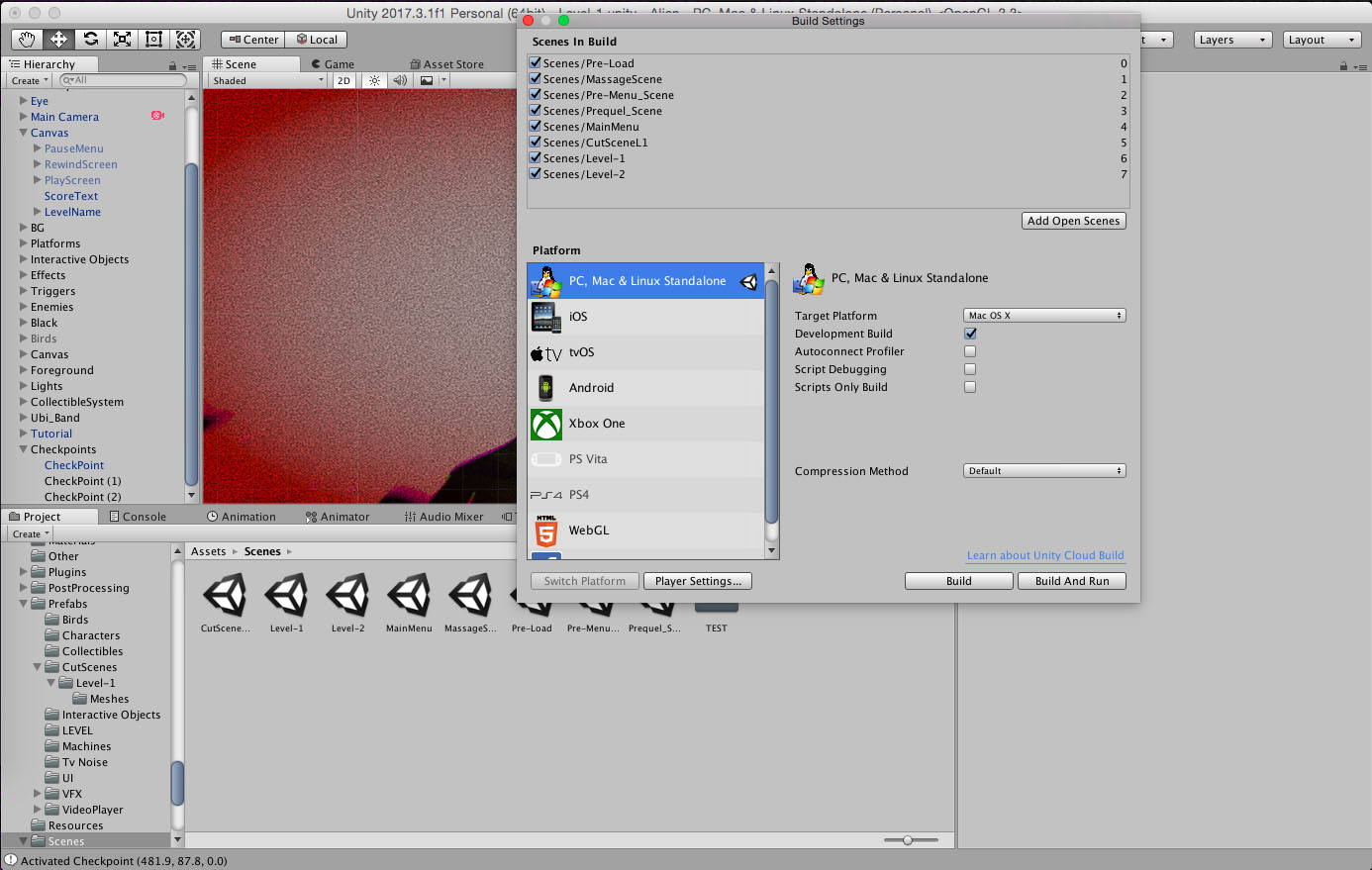Uncheck Scenes/MassageScene in build list
Screen dimensions: 1372x870
[x=536, y=78]
